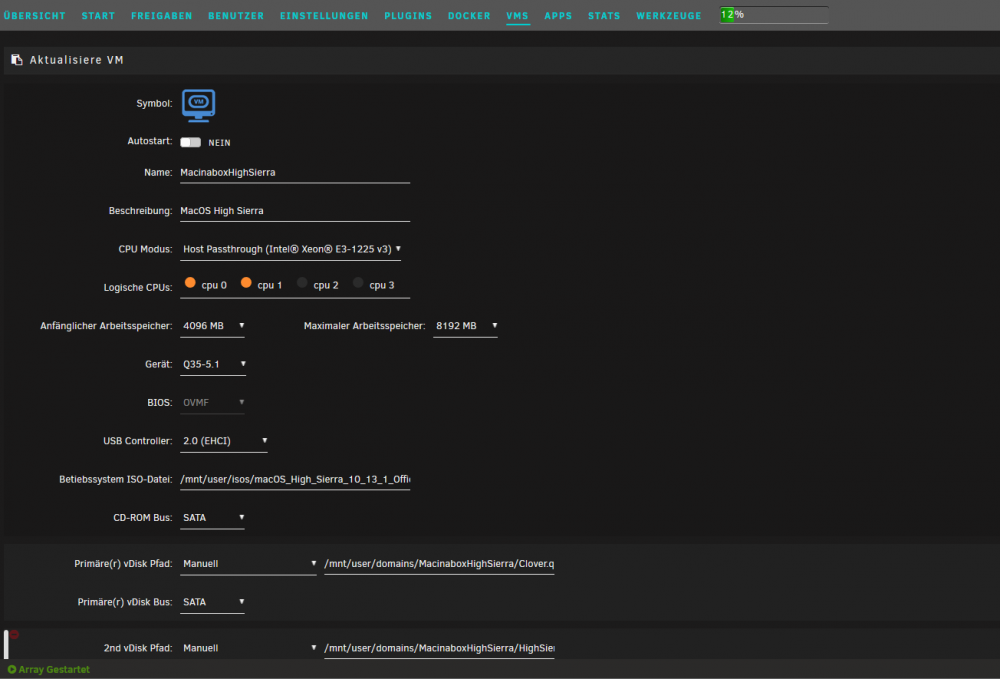
Task: Click the 2nd vDisk HighSierra path field
Action: (x=439, y=648)
